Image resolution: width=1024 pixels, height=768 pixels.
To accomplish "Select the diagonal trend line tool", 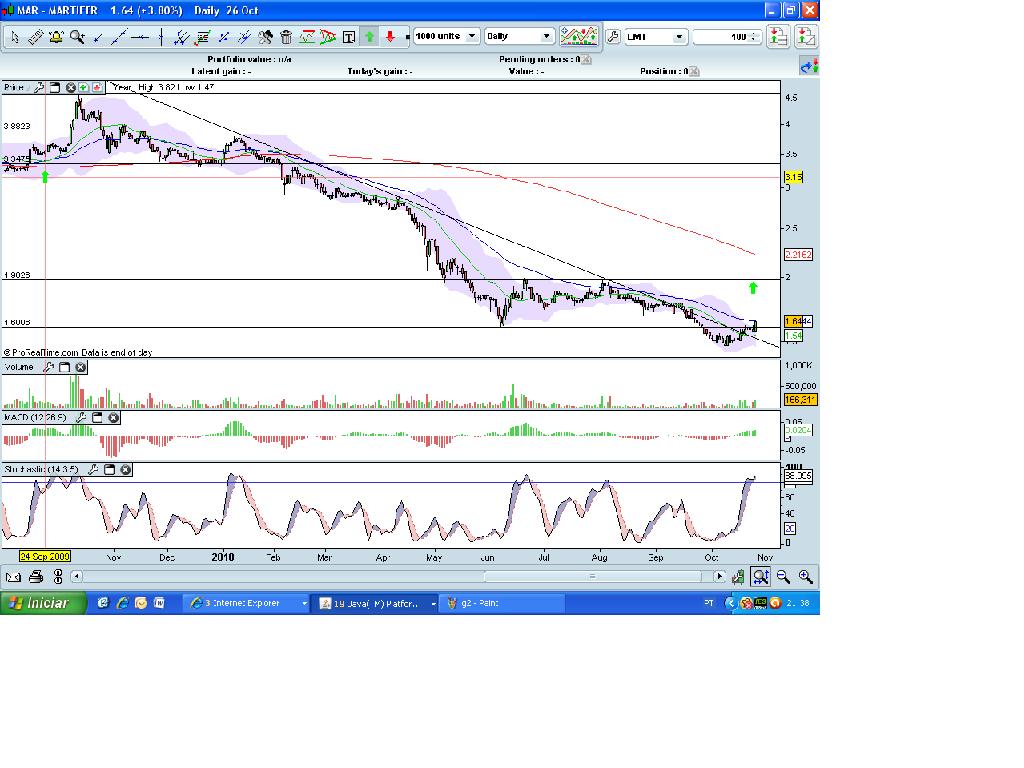I will tap(119, 37).
